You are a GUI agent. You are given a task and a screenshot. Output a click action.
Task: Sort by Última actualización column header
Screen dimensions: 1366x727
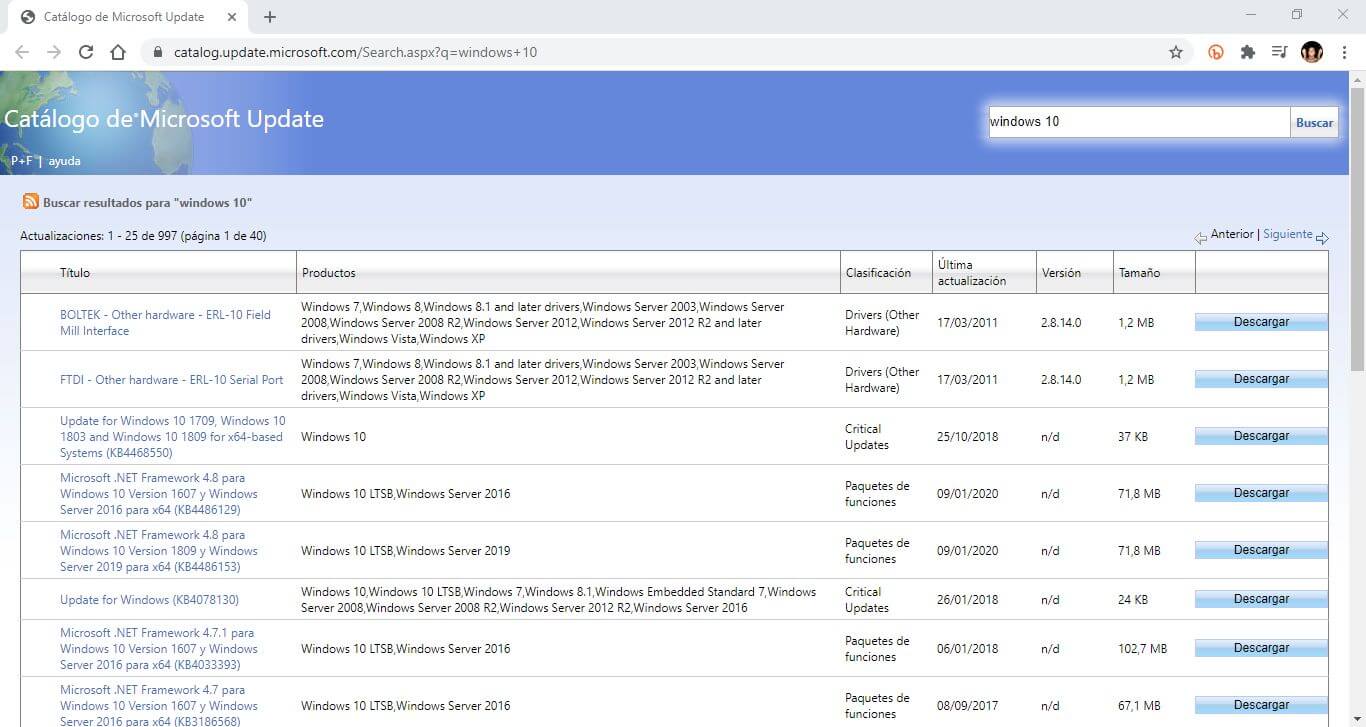[x=972, y=273]
